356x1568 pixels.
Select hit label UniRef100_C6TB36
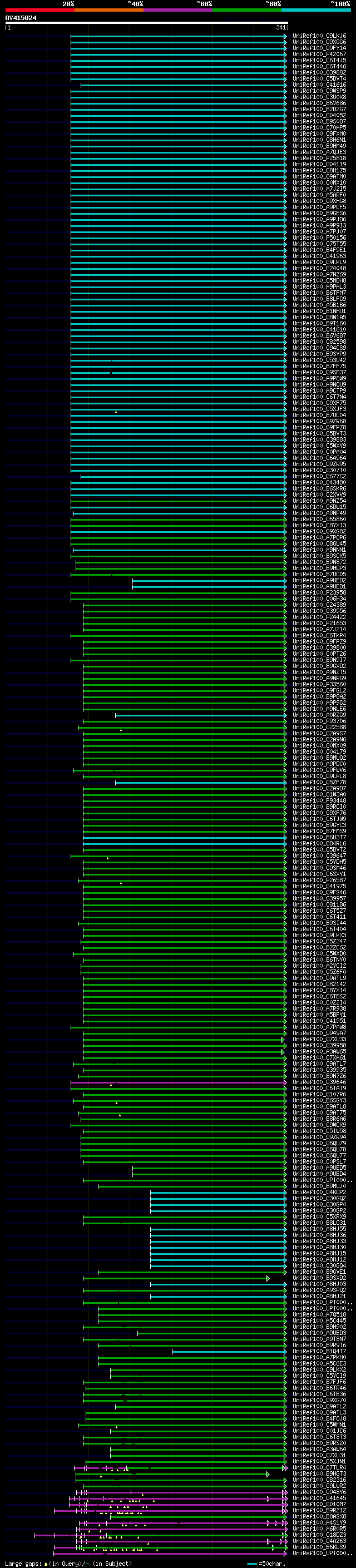[x=319, y=1394]
